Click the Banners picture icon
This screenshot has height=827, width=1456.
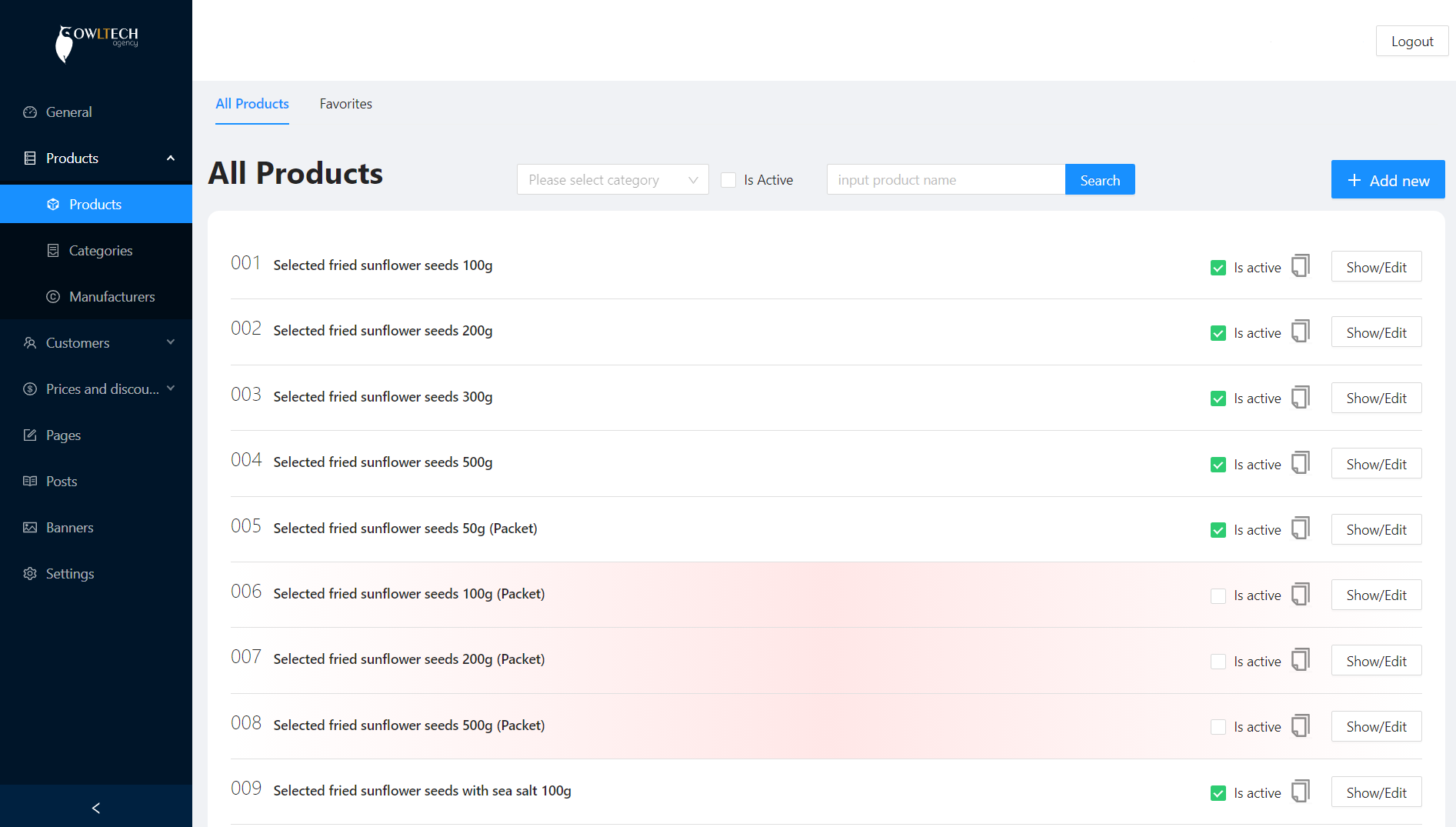(30, 528)
